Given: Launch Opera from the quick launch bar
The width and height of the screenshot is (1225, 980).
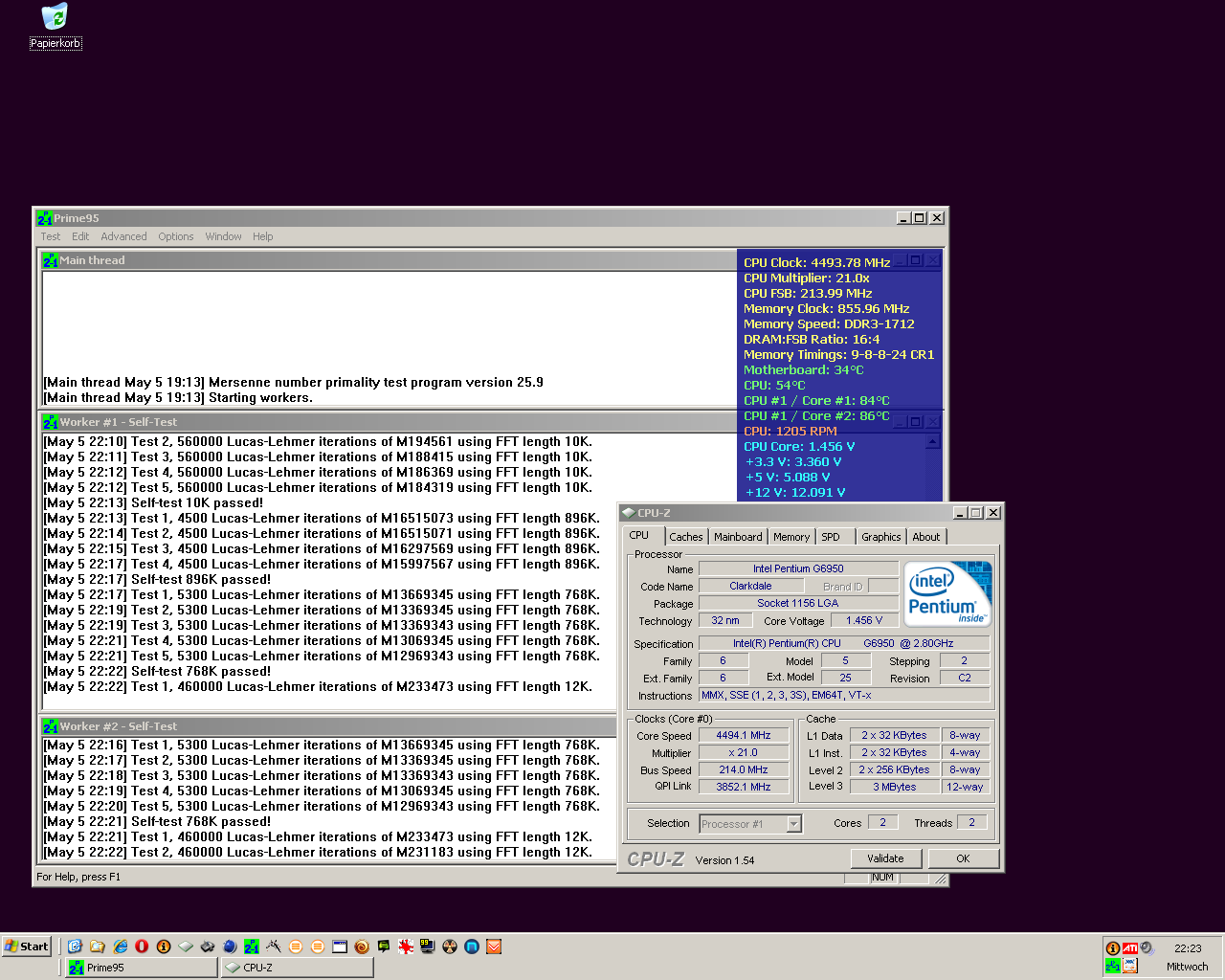Looking at the screenshot, I should 142,947.
